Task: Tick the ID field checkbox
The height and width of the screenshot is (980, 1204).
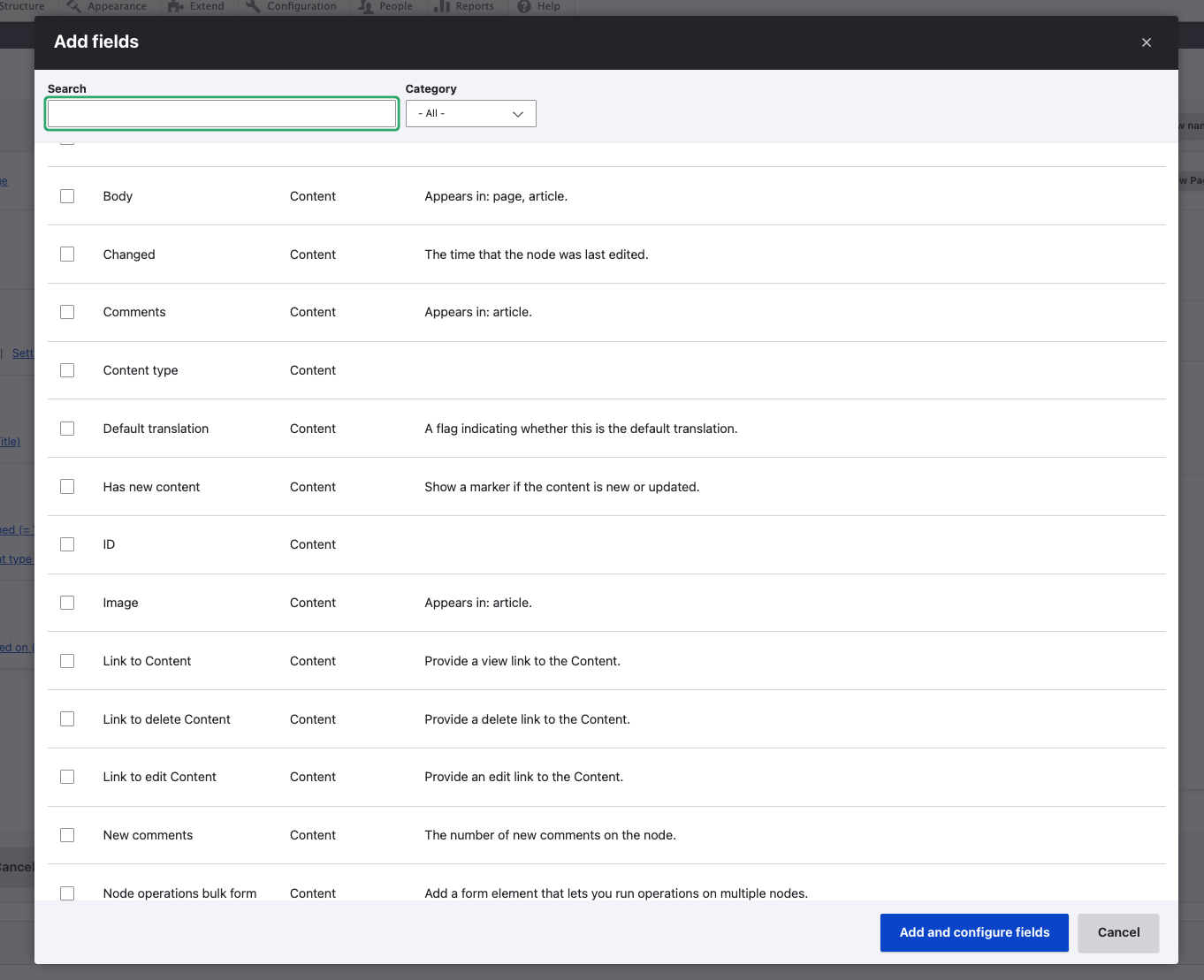Action: pyautogui.click(x=67, y=544)
